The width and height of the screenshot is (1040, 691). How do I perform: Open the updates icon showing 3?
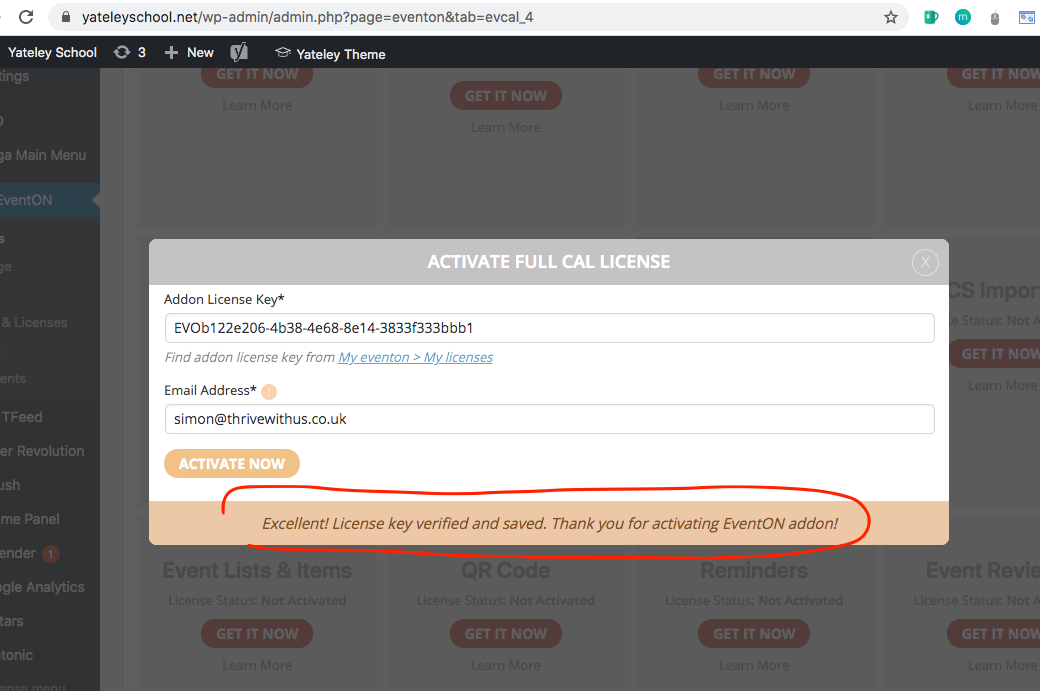pos(130,52)
